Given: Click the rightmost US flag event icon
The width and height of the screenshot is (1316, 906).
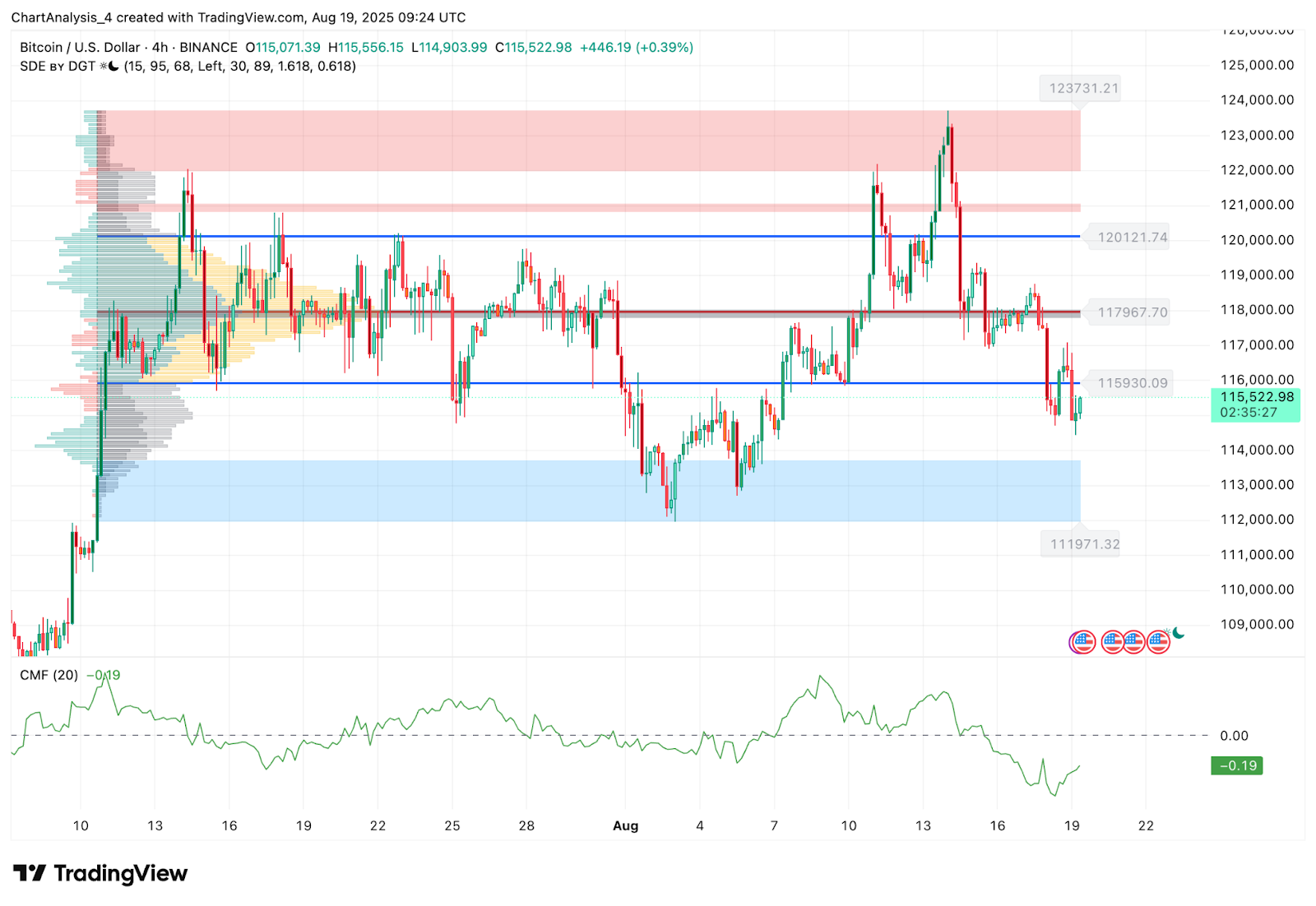Looking at the screenshot, I should (1159, 642).
